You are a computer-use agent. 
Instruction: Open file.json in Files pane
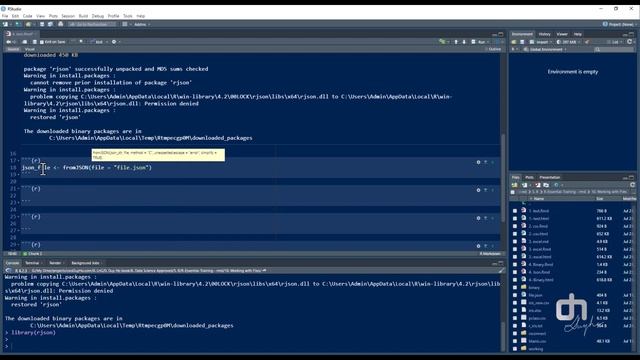click(536, 295)
